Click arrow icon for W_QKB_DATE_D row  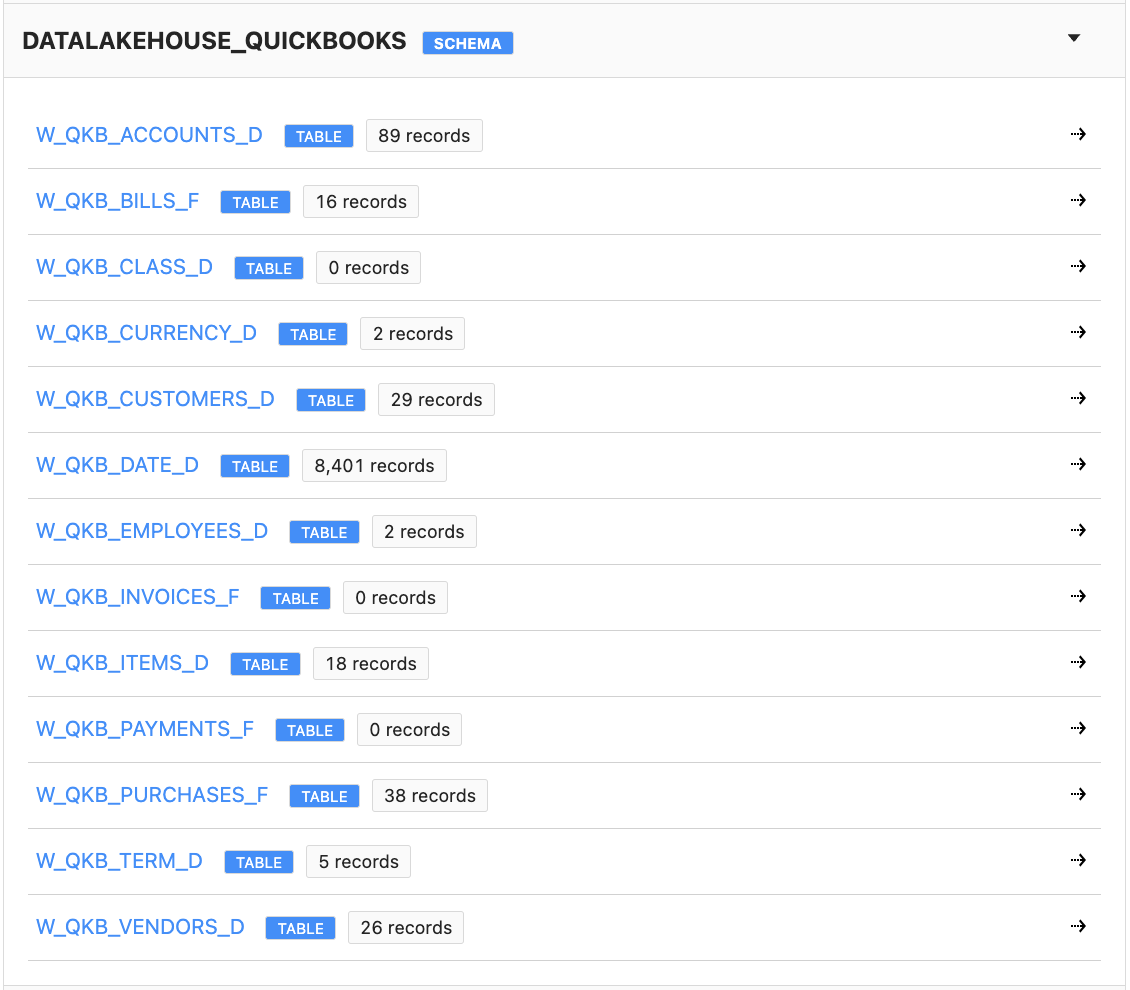[1077, 465]
